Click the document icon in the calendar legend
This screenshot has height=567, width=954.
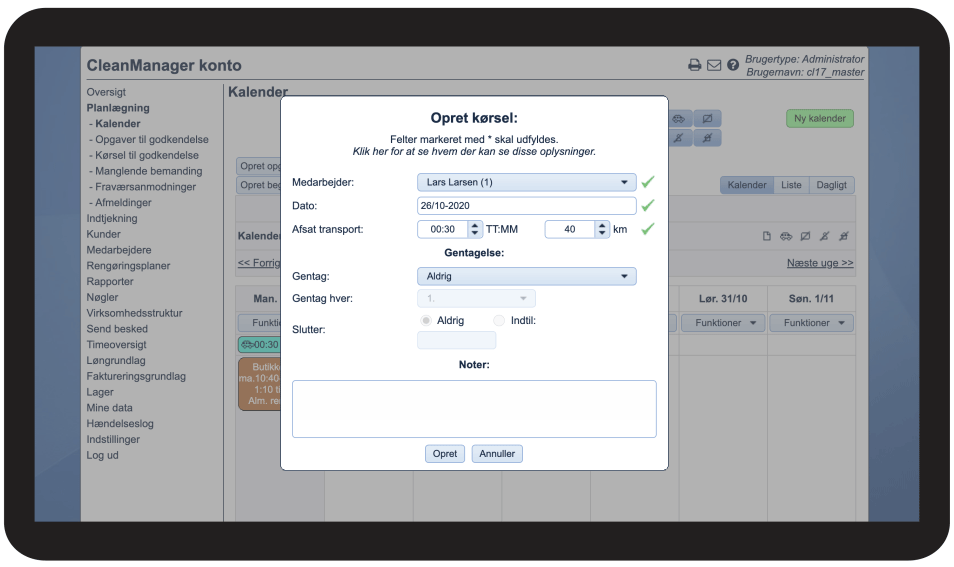[767, 237]
